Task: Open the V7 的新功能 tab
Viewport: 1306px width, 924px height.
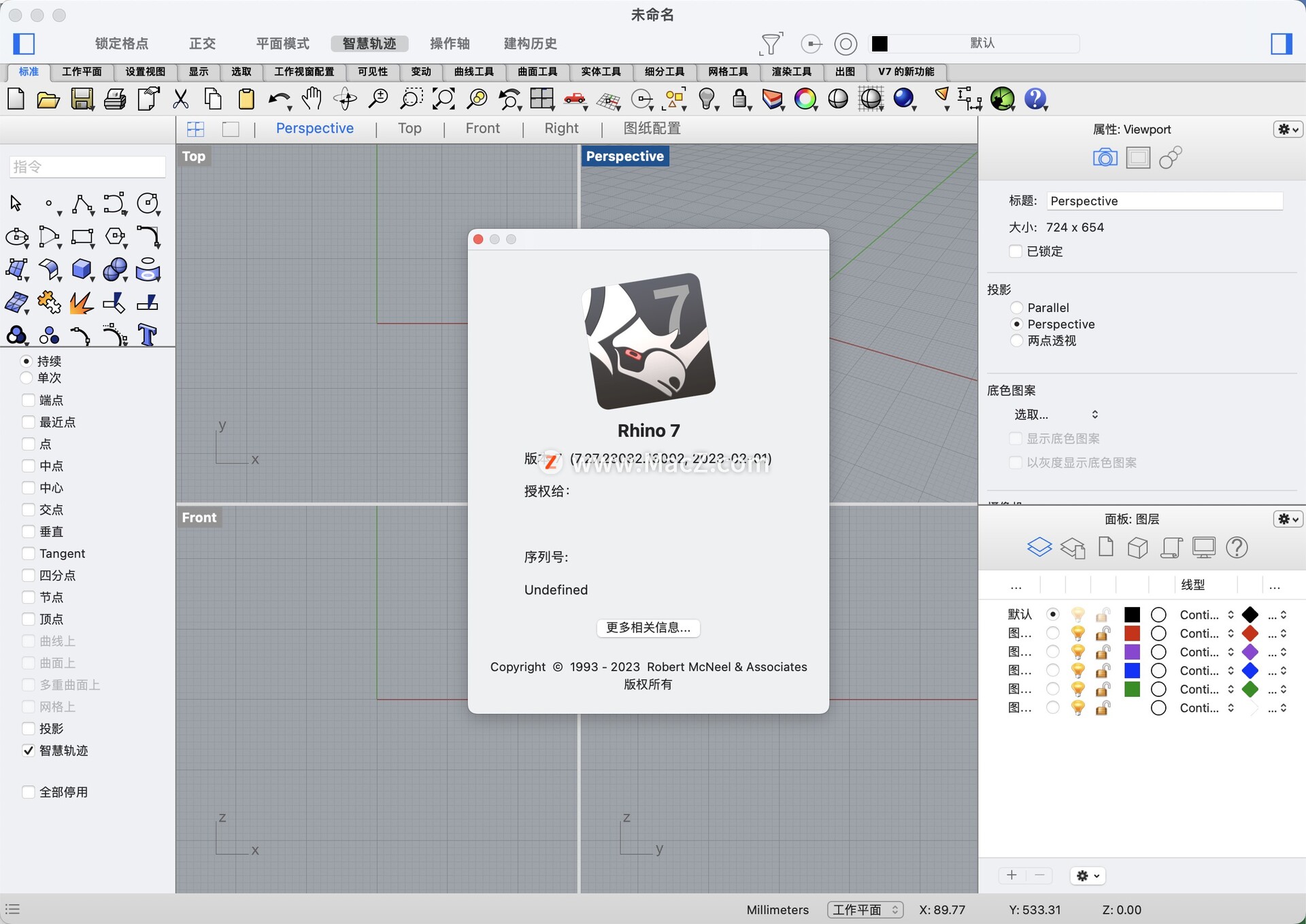Action: tap(906, 71)
